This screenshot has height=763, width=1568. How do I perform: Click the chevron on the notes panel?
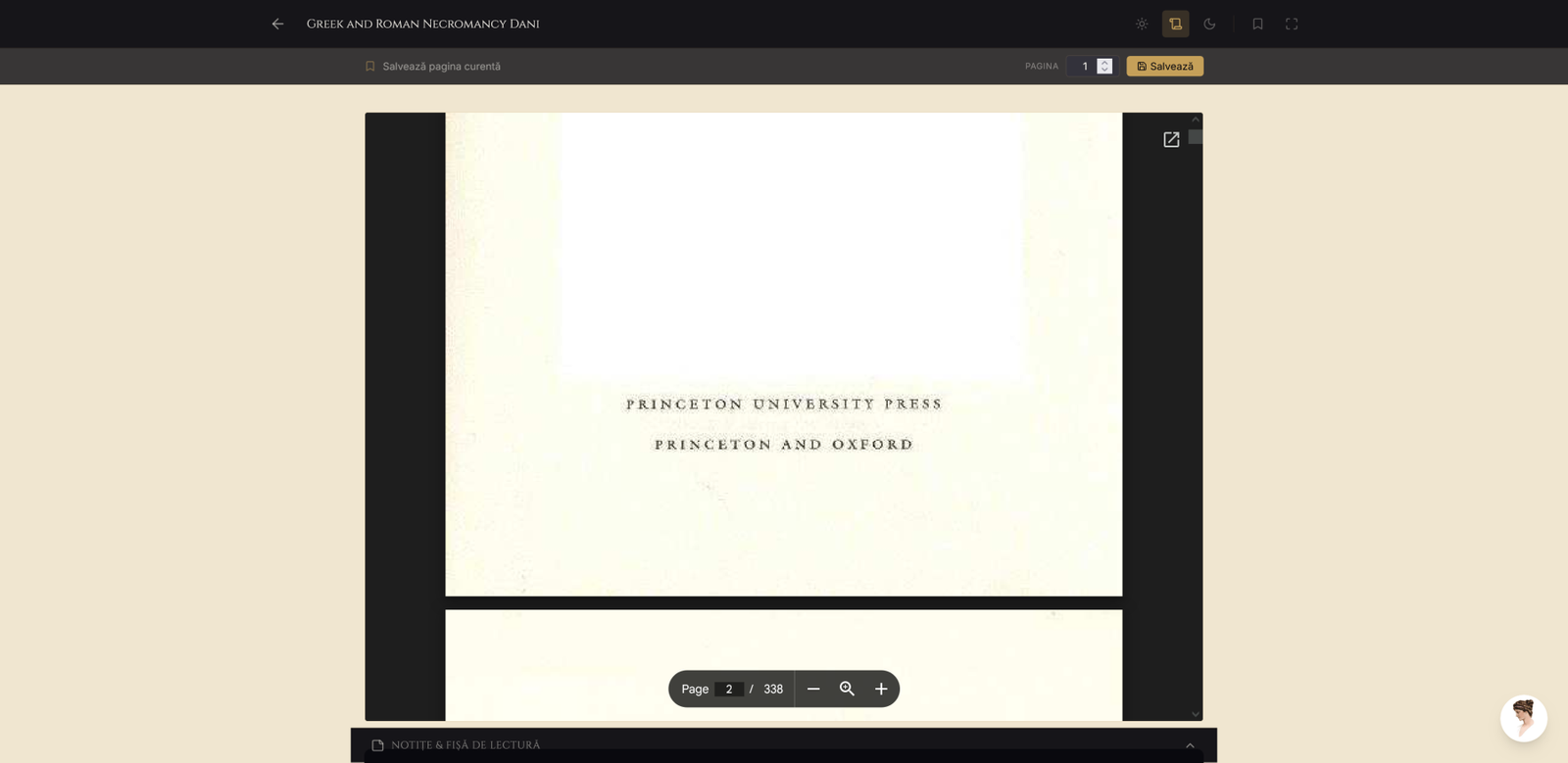[x=1190, y=745]
